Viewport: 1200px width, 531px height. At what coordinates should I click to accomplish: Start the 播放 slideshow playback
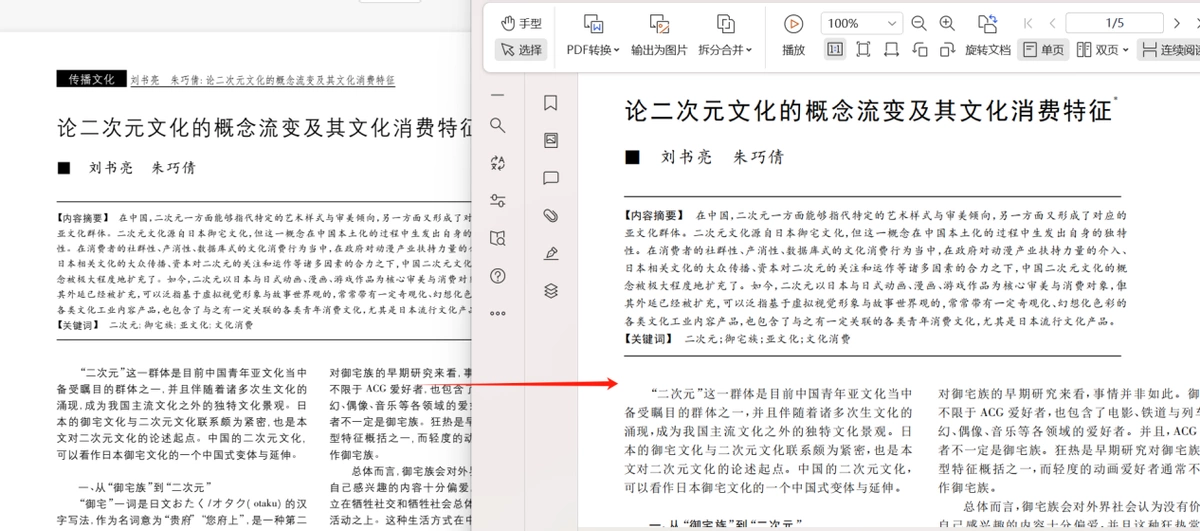click(x=793, y=36)
